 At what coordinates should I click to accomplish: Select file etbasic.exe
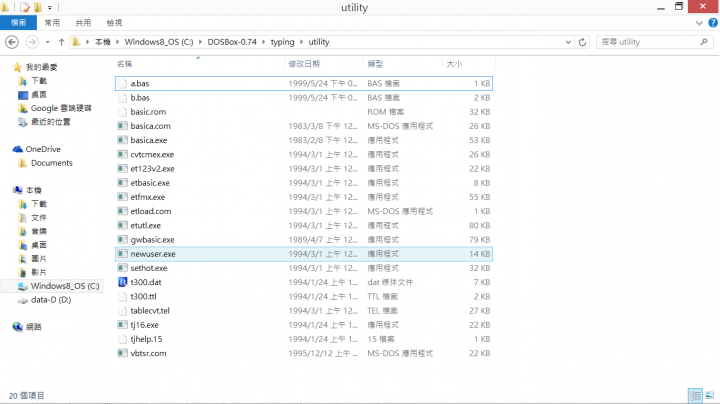click(x=304, y=183)
